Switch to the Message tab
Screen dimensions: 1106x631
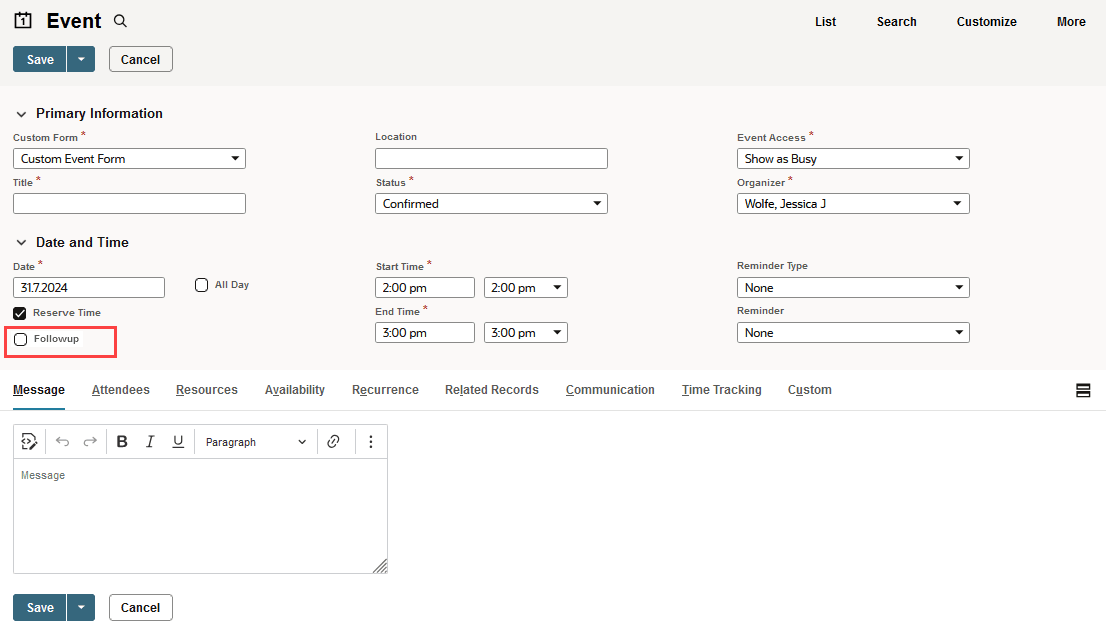tap(39, 390)
